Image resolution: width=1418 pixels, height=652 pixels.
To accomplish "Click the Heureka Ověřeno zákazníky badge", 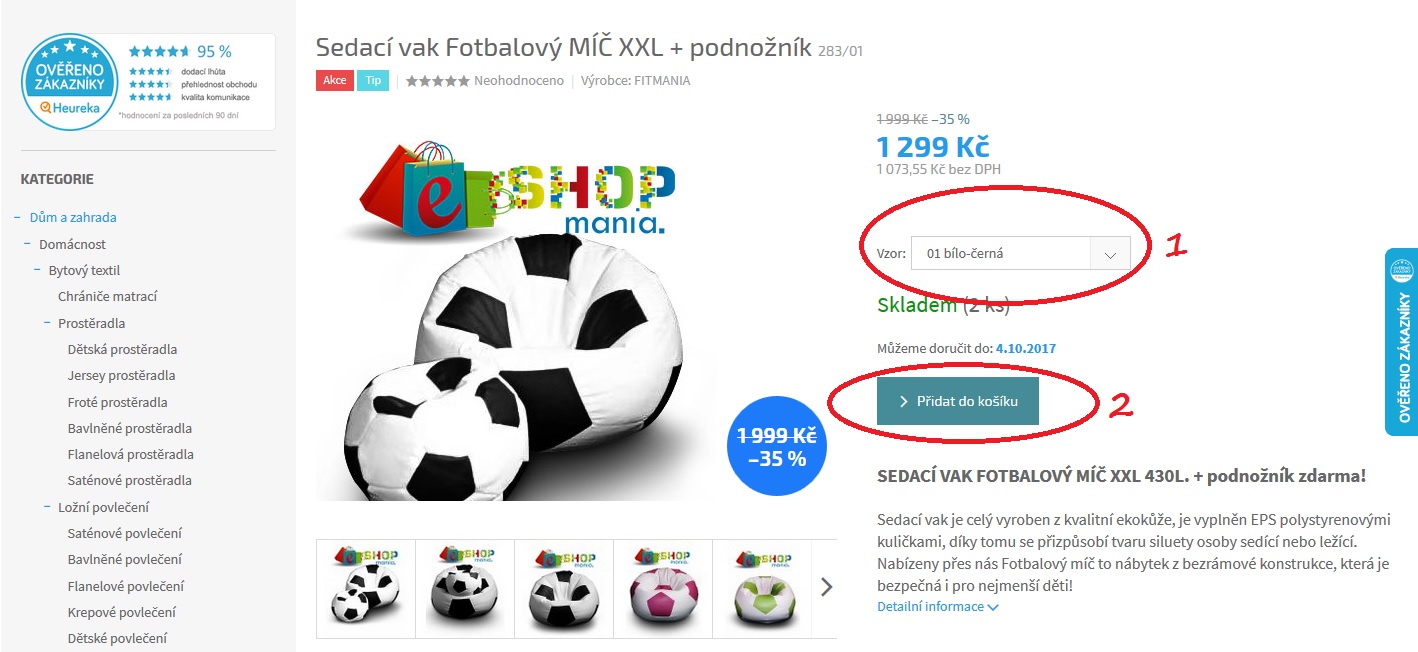I will [x=148, y=82].
